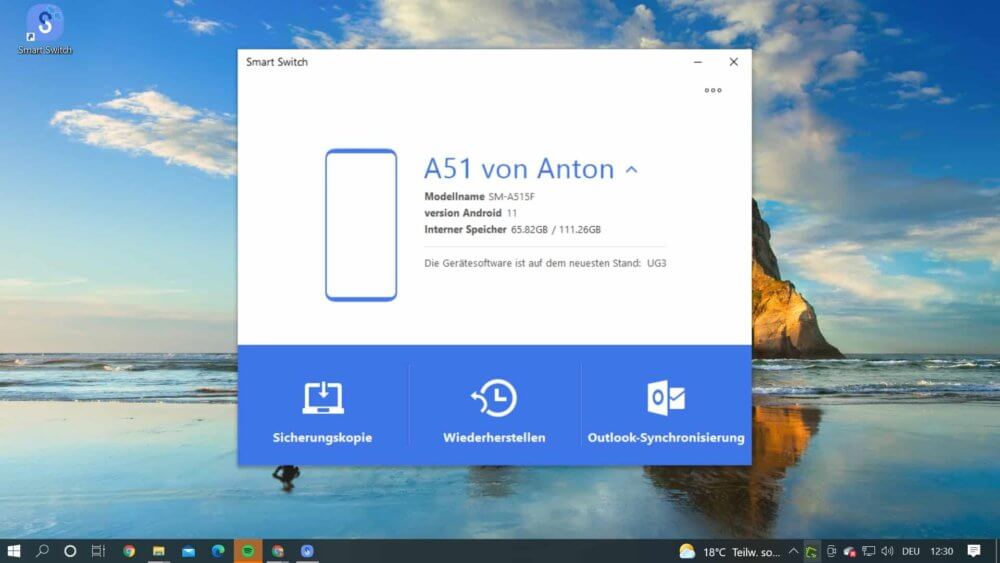The width and height of the screenshot is (1000, 563).
Task: Collapse device details with the arrow beside A51 von Anton
Action: pos(631,170)
